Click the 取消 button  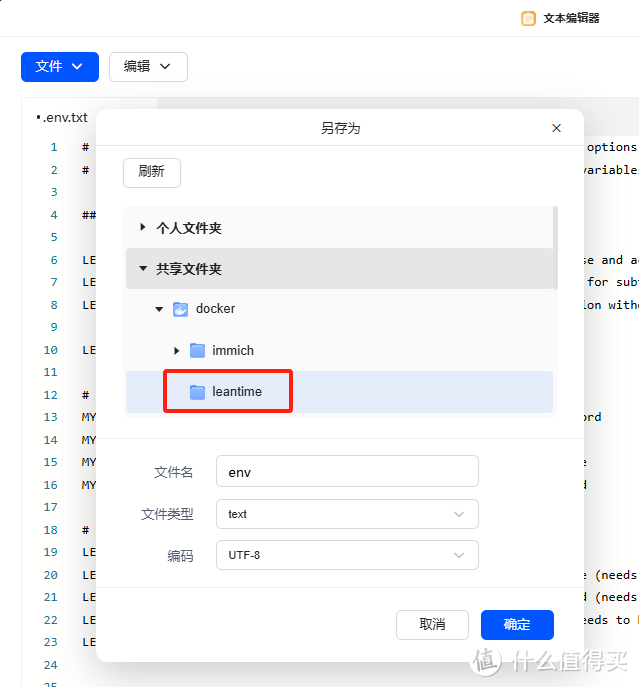[432, 624]
